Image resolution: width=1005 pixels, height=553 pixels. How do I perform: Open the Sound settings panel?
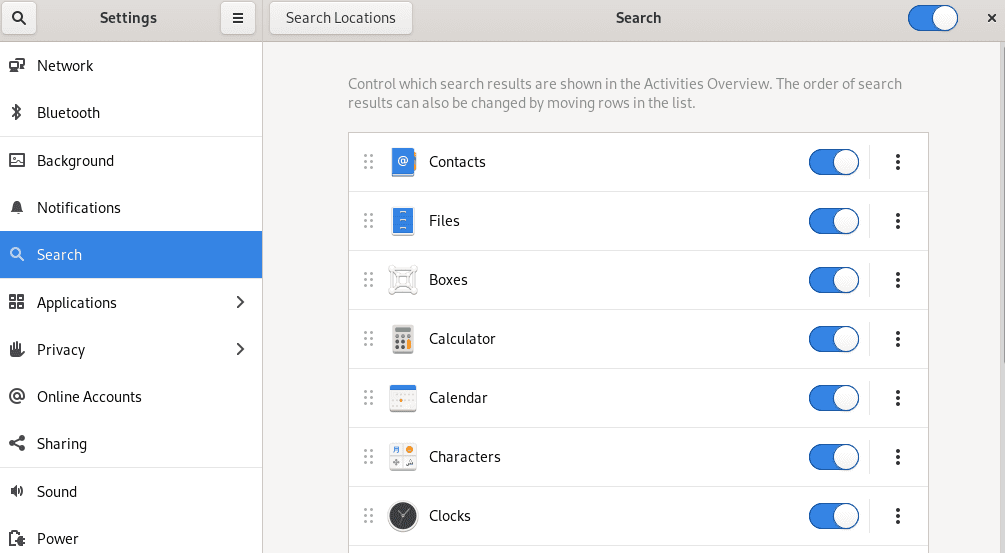point(131,491)
